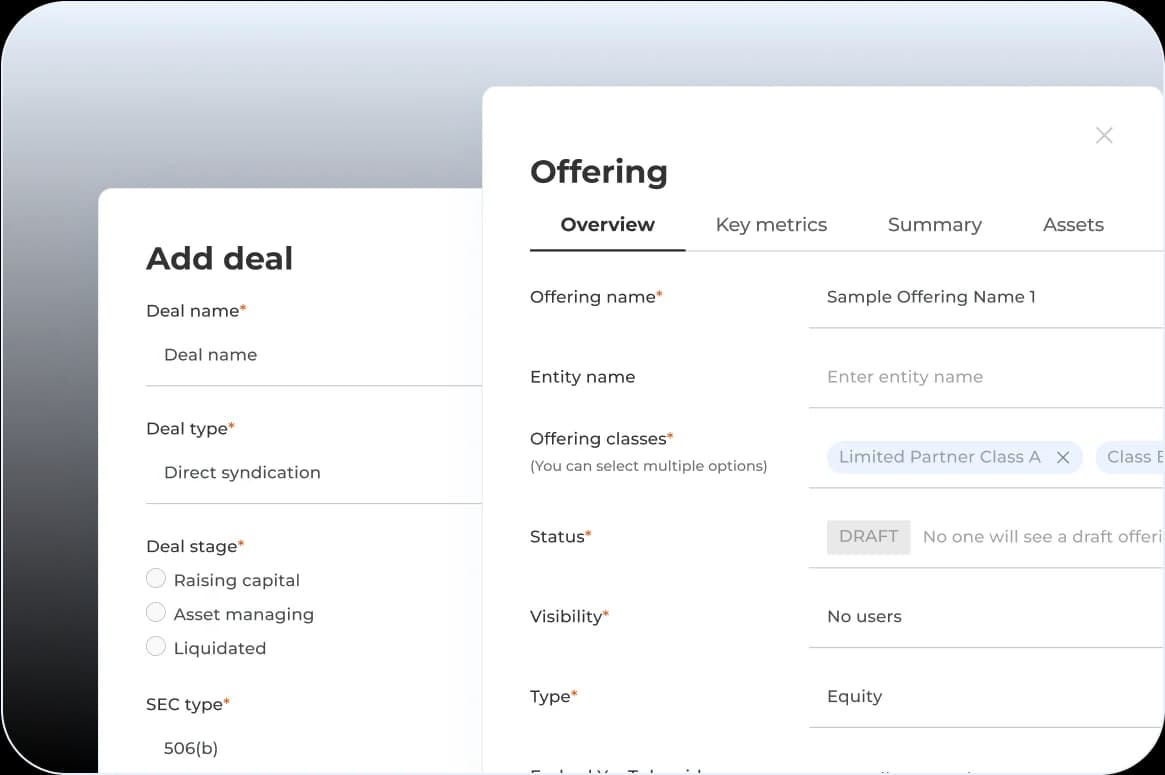The width and height of the screenshot is (1165, 775).
Task: Open the SEC type 506(b) dropdown
Action: 312,748
